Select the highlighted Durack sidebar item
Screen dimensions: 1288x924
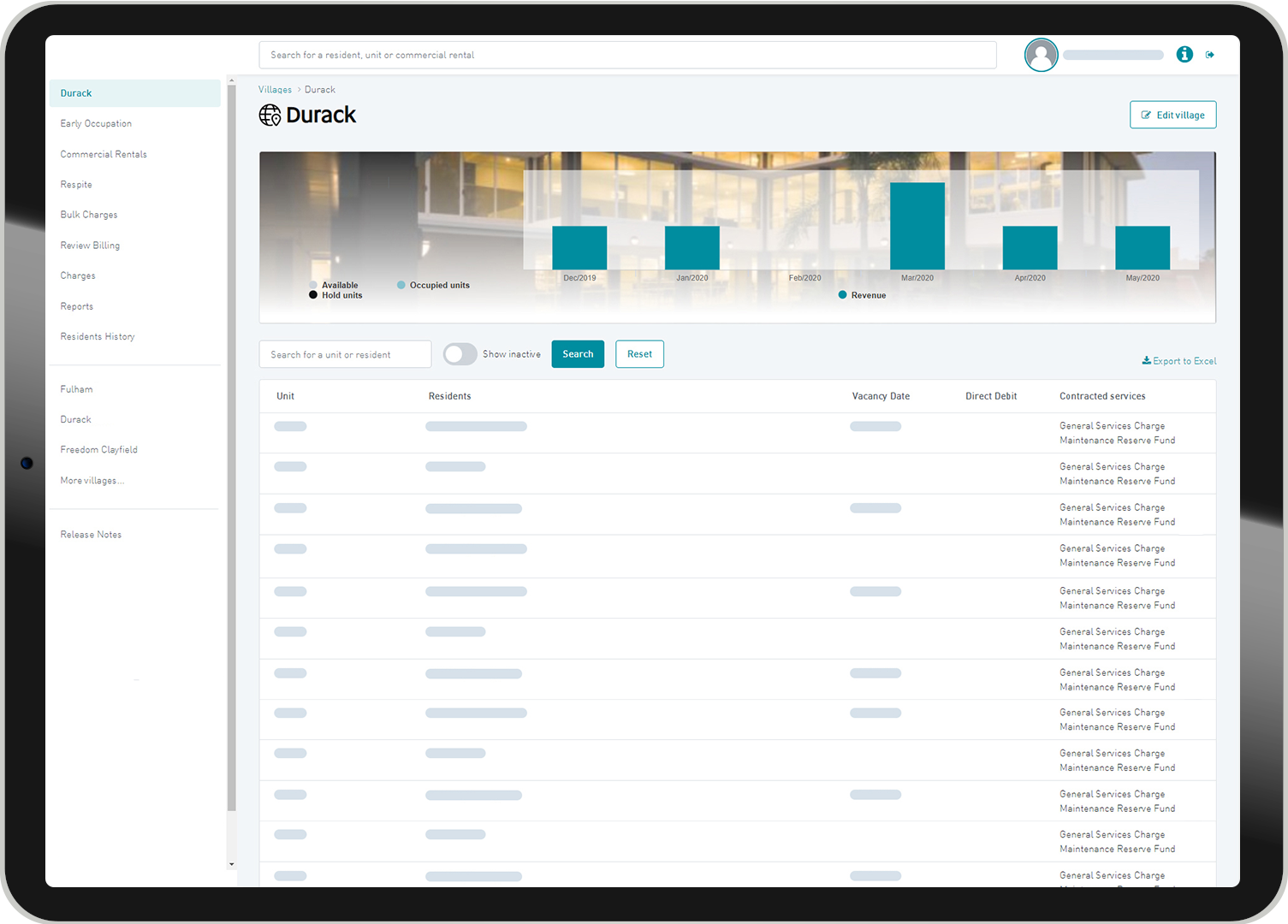[x=134, y=93]
